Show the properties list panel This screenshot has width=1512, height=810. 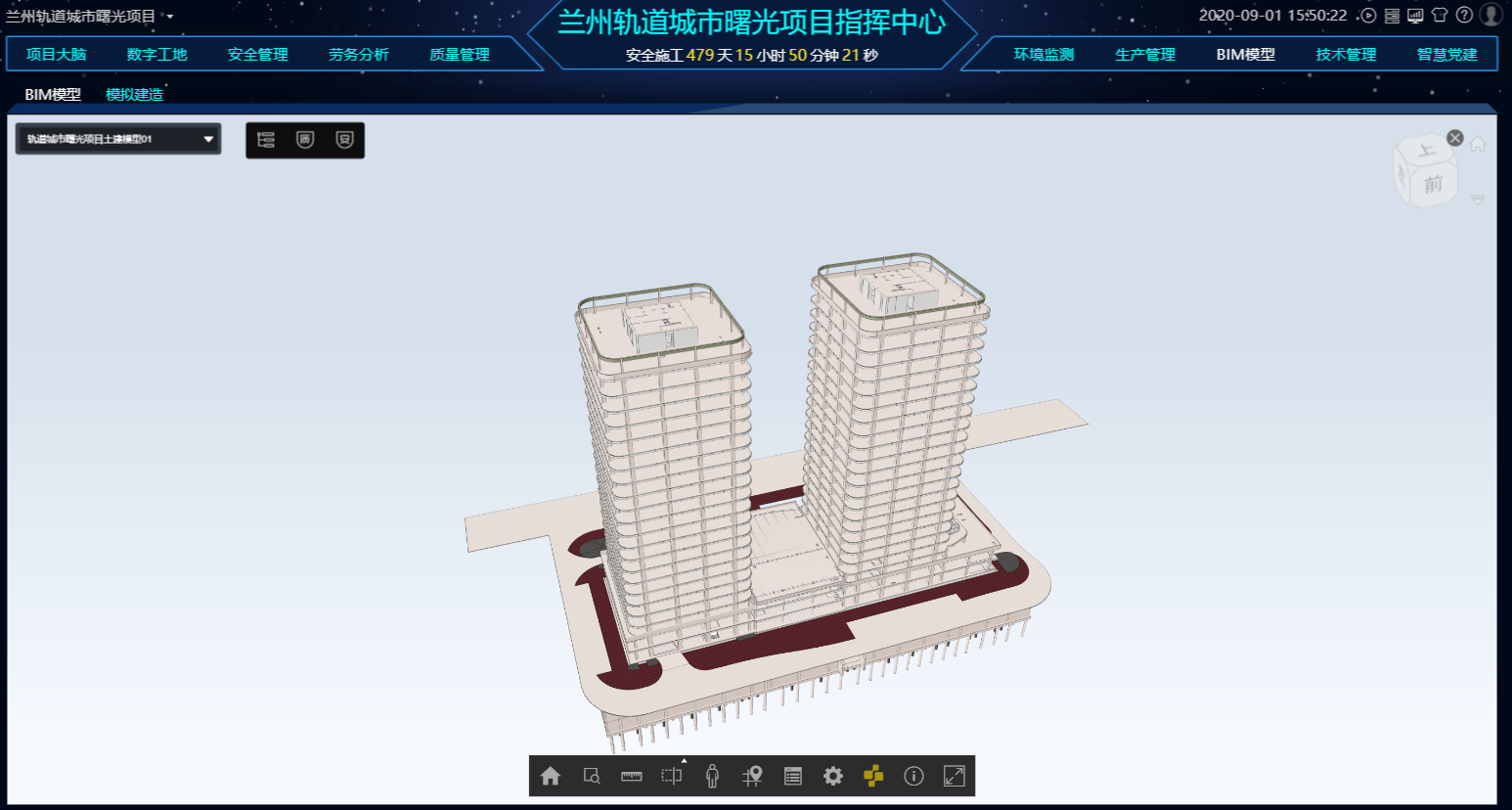793,776
